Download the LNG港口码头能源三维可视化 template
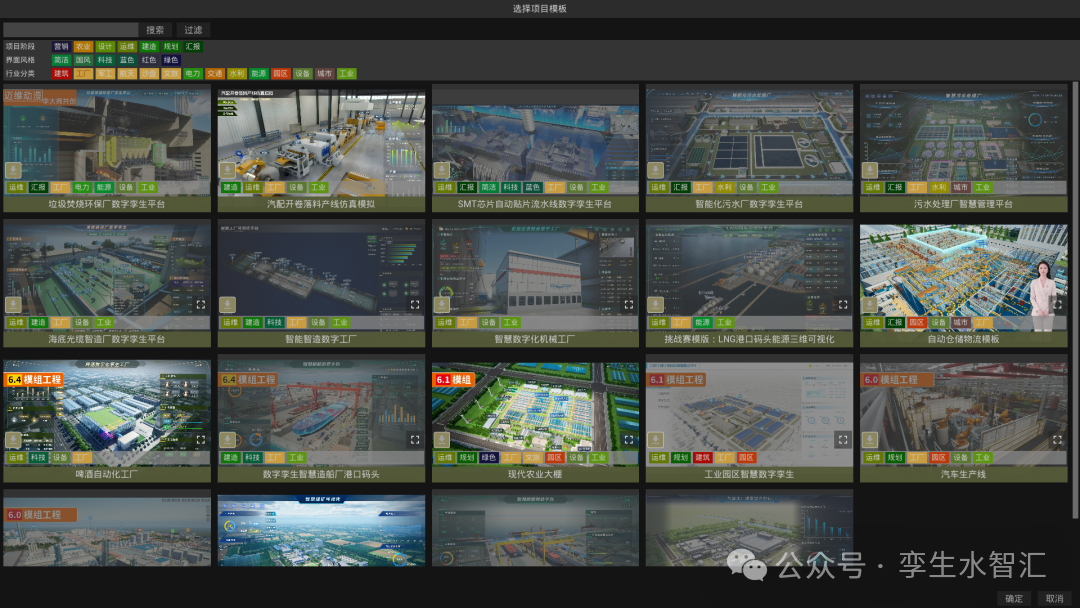Viewport: 1080px width, 608px height. click(656, 304)
